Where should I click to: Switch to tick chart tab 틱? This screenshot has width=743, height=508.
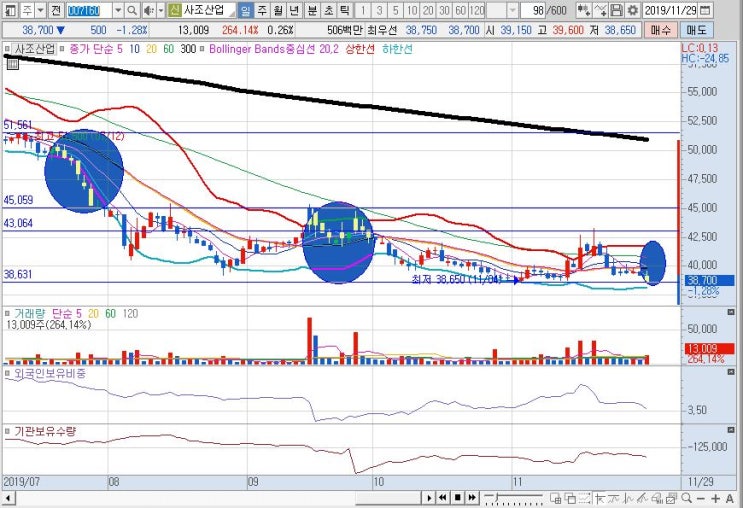[x=344, y=10]
